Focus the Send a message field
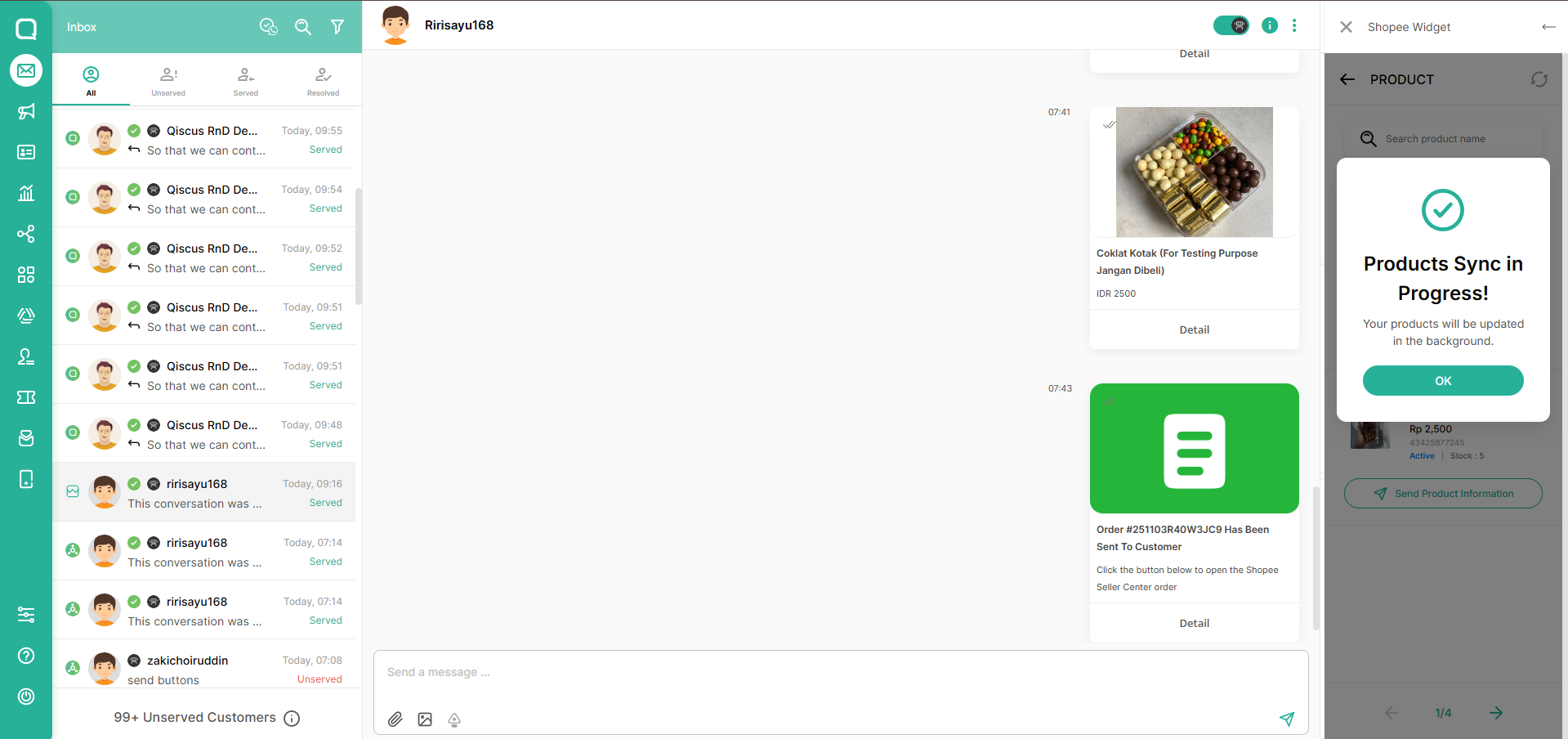 [841, 673]
